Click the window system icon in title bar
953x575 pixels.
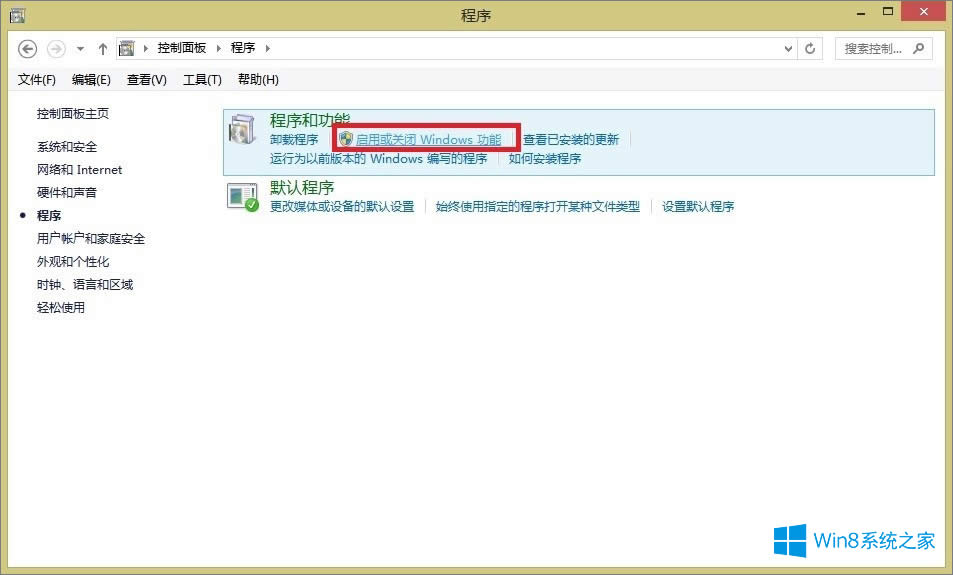point(18,15)
